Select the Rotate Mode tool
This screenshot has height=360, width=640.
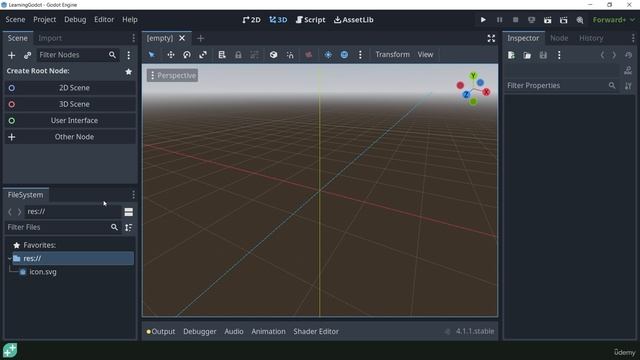pos(187,55)
